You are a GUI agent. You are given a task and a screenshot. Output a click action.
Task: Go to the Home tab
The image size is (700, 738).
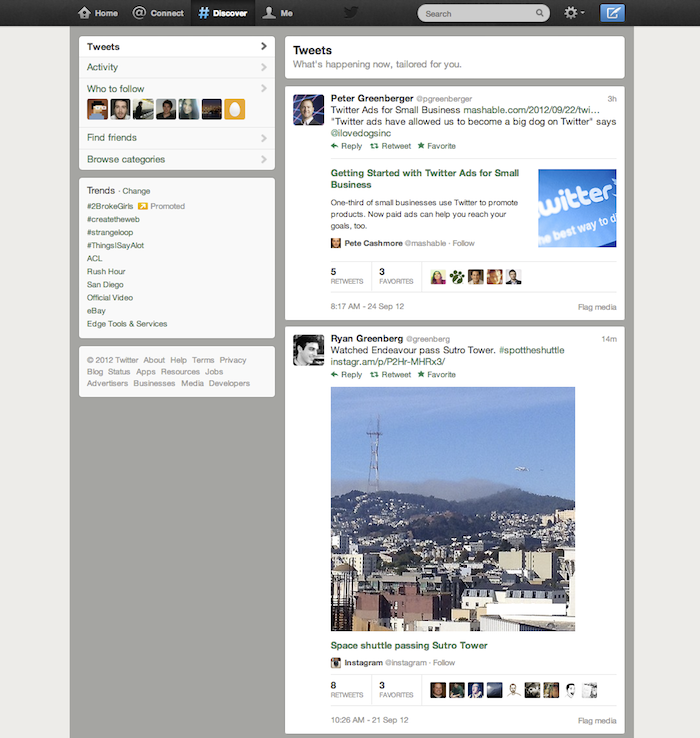click(98, 13)
